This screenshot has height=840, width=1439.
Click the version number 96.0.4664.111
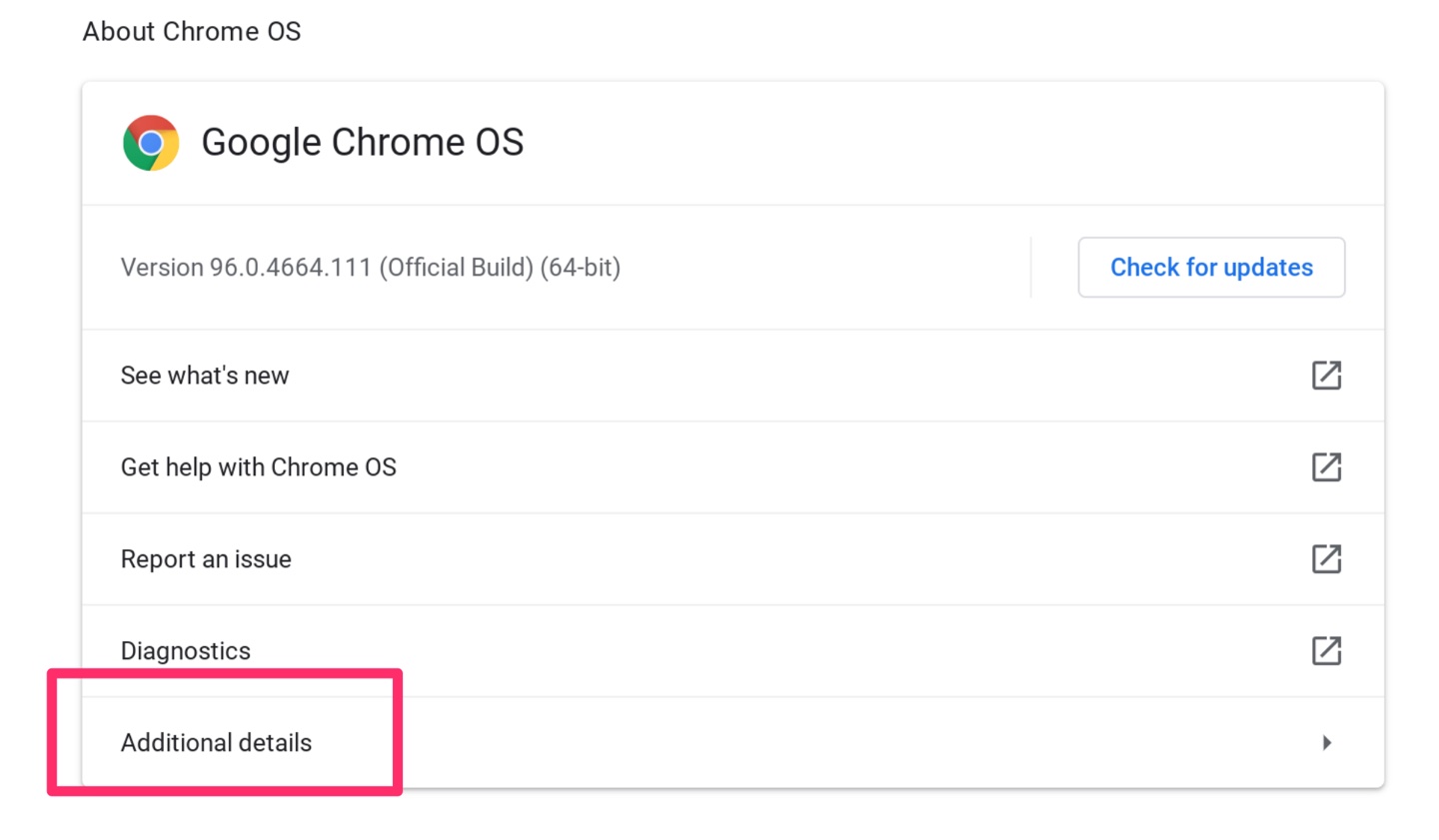(290, 268)
